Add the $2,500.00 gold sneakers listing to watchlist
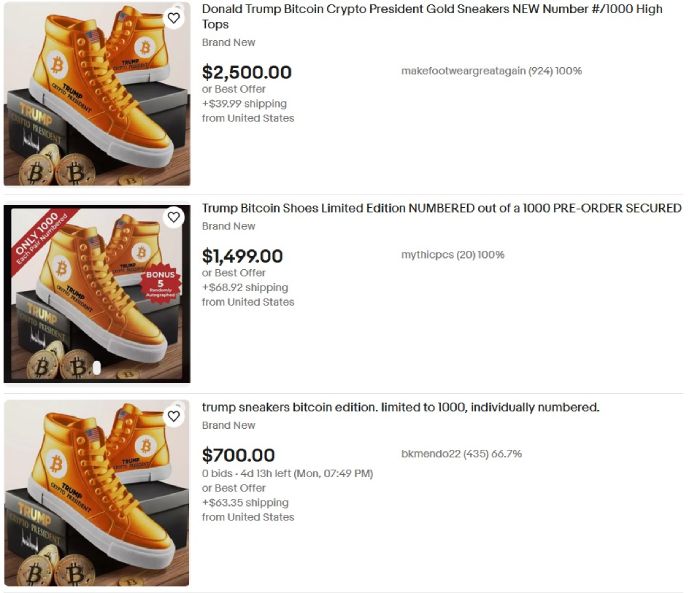The image size is (700, 593). [174, 18]
